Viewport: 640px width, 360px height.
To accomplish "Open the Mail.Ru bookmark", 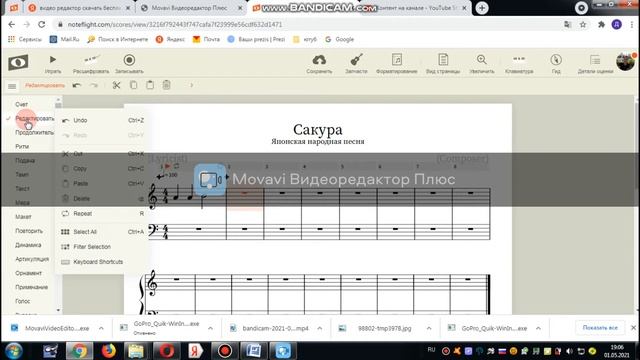I will click(x=64, y=39).
